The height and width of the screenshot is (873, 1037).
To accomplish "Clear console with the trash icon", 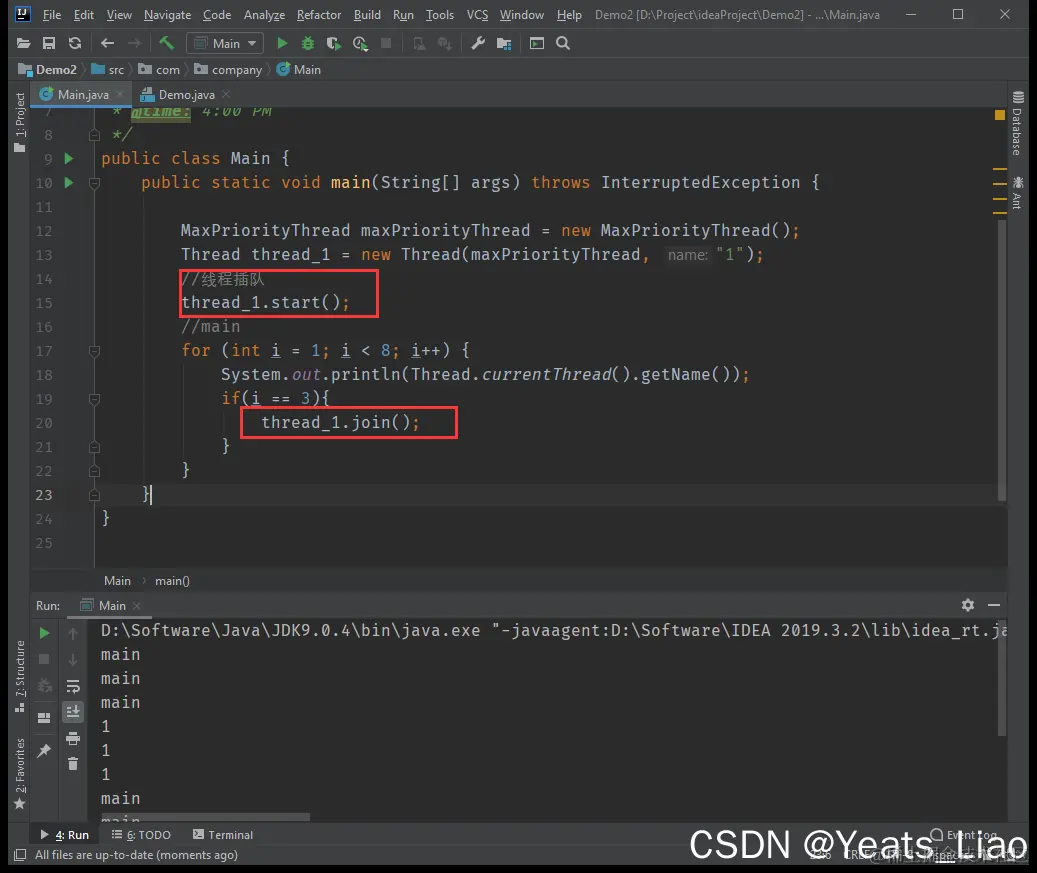I will click(x=73, y=764).
